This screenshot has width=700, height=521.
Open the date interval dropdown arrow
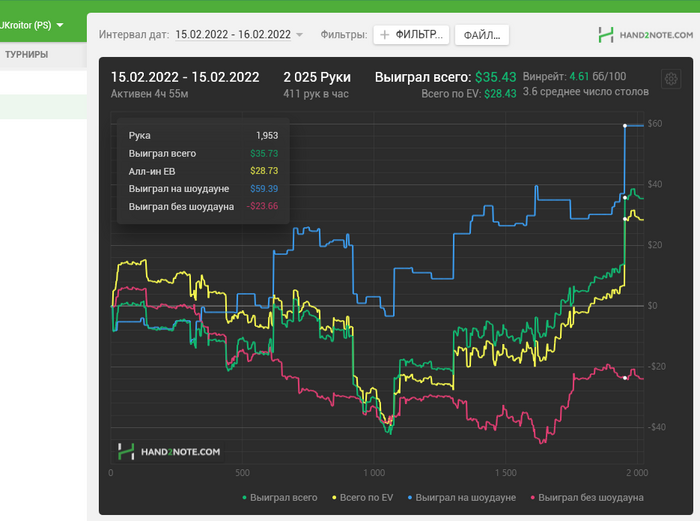pyautogui.click(x=300, y=35)
